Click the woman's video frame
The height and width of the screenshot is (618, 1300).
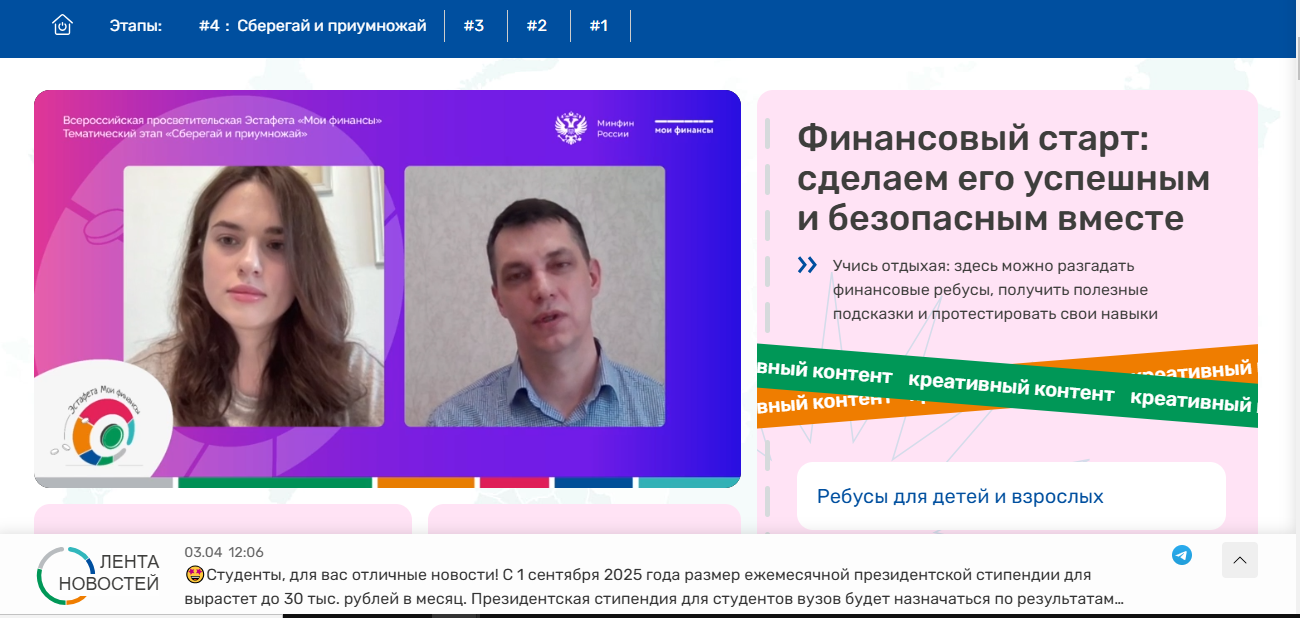pos(253,296)
